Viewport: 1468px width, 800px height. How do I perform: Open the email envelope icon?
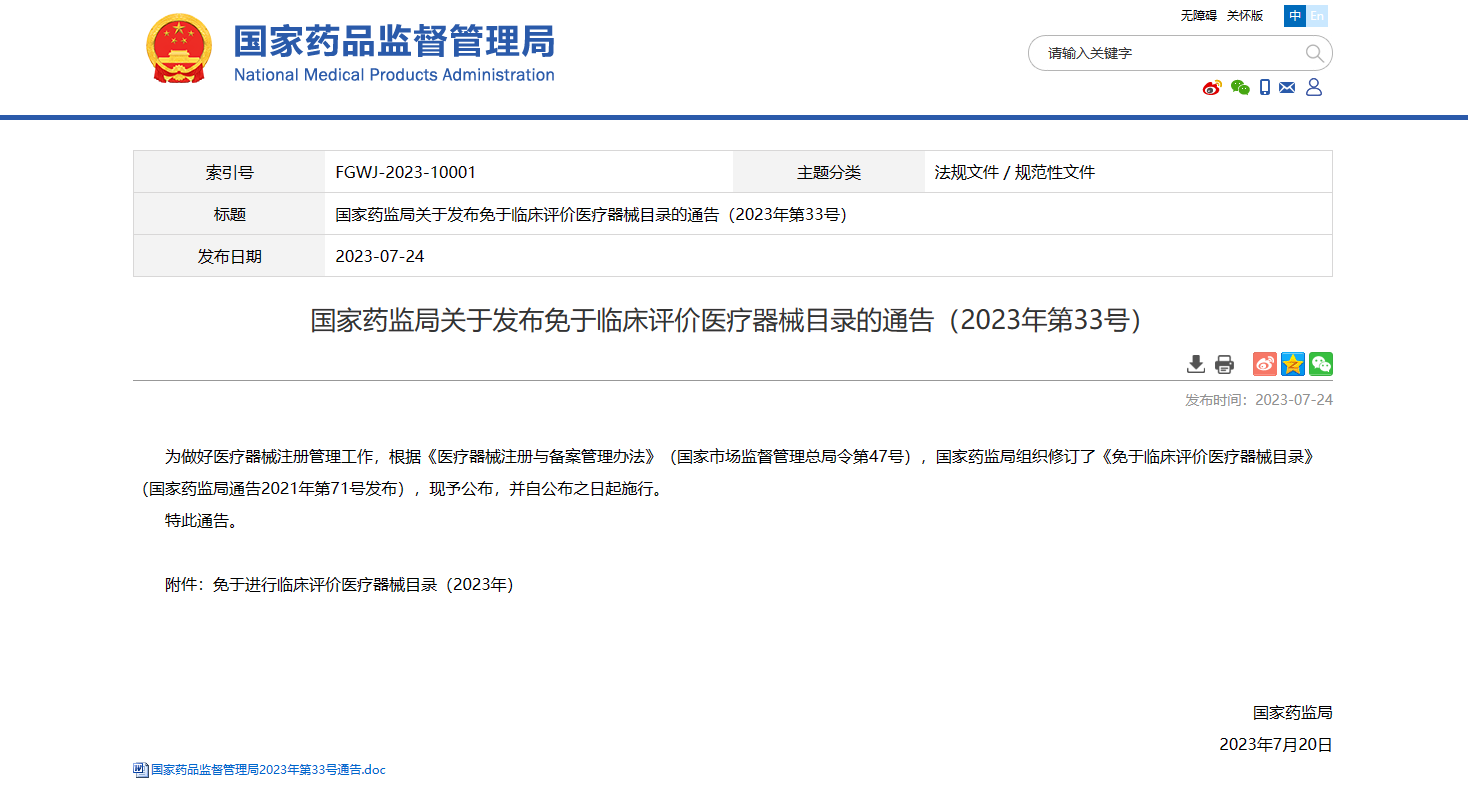coord(1287,88)
